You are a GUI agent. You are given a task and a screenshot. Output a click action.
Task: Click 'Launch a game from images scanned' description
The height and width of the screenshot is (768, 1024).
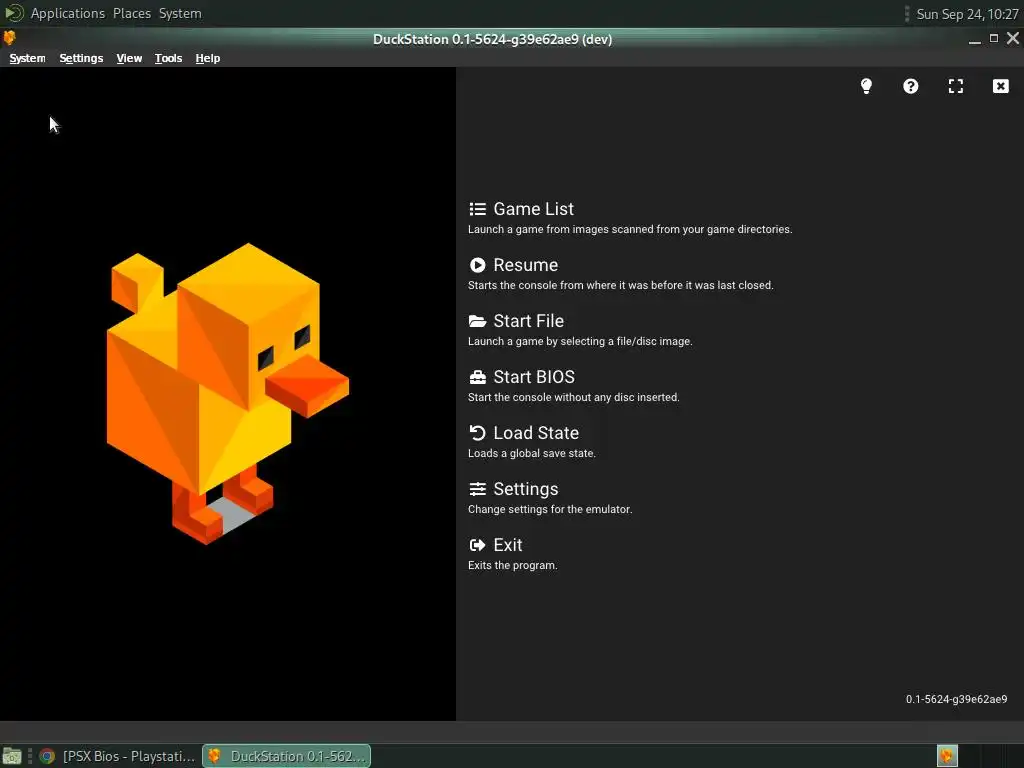630,229
